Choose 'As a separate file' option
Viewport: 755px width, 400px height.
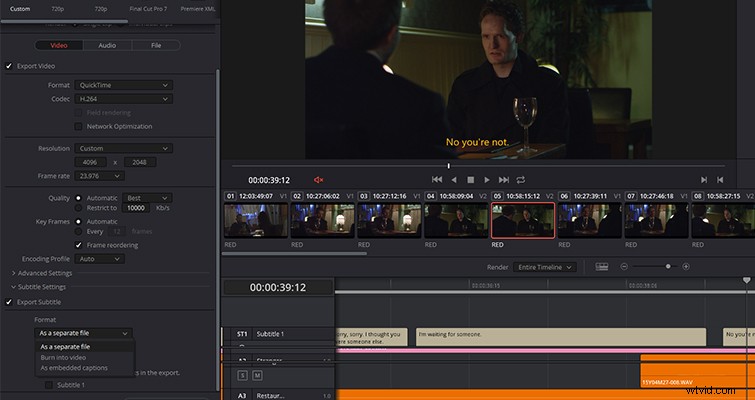point(85,347)
